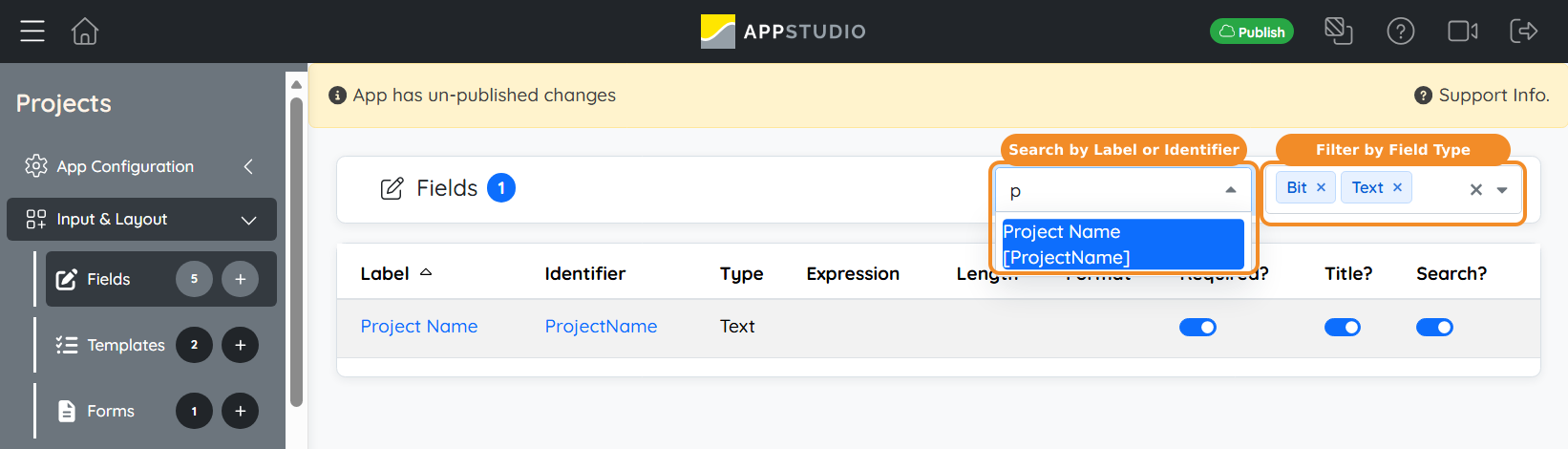Add a new template with plus button
Viewport: 1568px width, 449px height.
click(241, 345)
